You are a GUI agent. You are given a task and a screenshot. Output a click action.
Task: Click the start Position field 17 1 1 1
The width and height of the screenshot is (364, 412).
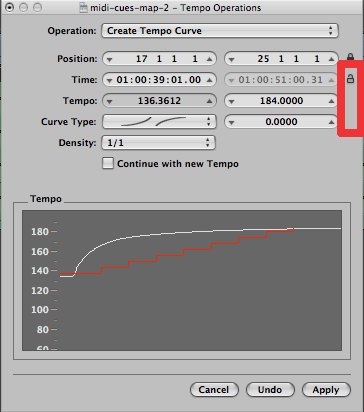click(159, 59)
